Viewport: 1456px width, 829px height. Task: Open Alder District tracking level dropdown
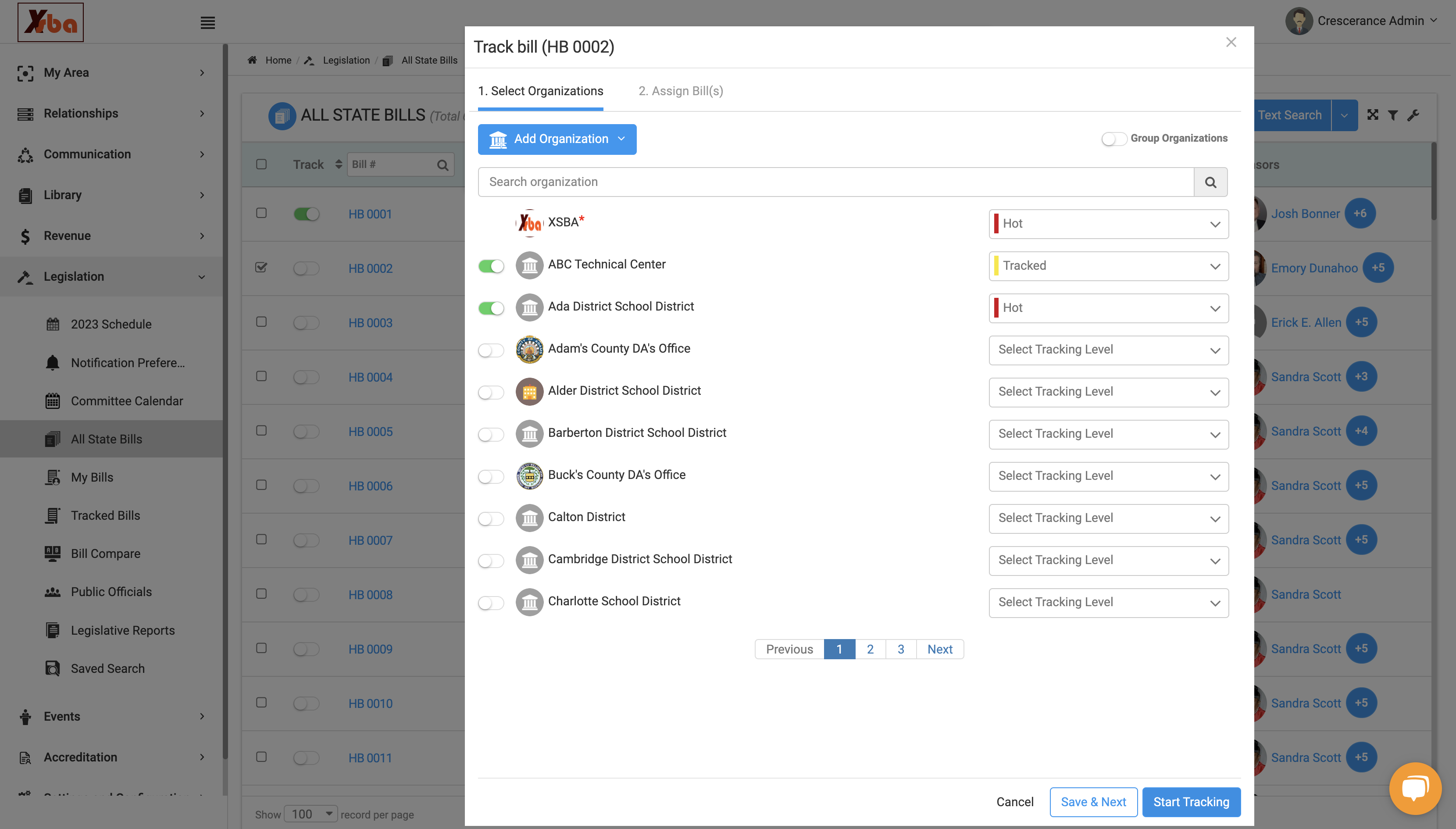tap(1108, 392)
